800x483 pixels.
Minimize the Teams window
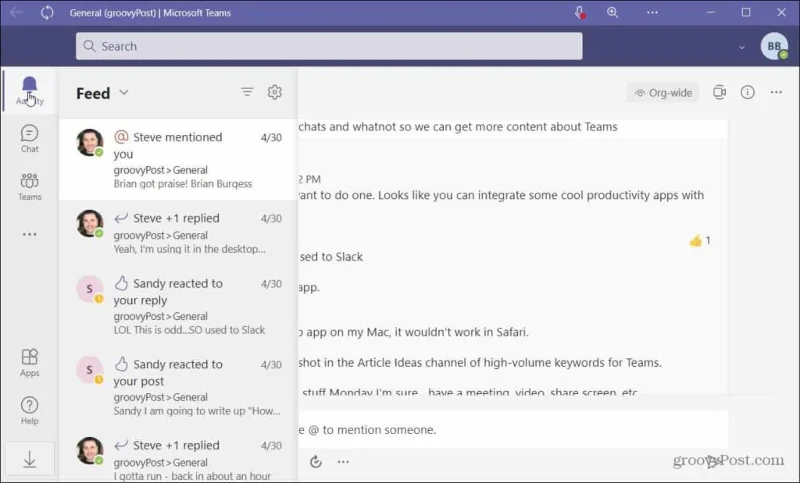(x=710, y=13)
